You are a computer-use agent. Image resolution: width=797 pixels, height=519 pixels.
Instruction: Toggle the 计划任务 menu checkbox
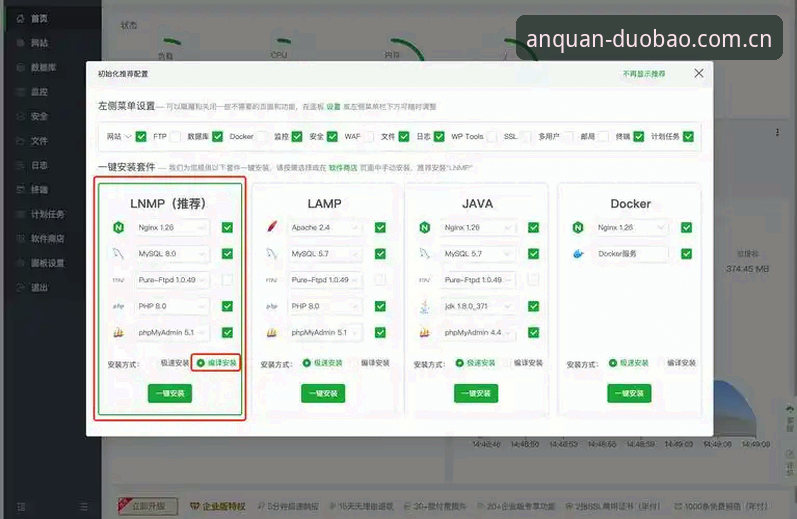tap(688, 136)
